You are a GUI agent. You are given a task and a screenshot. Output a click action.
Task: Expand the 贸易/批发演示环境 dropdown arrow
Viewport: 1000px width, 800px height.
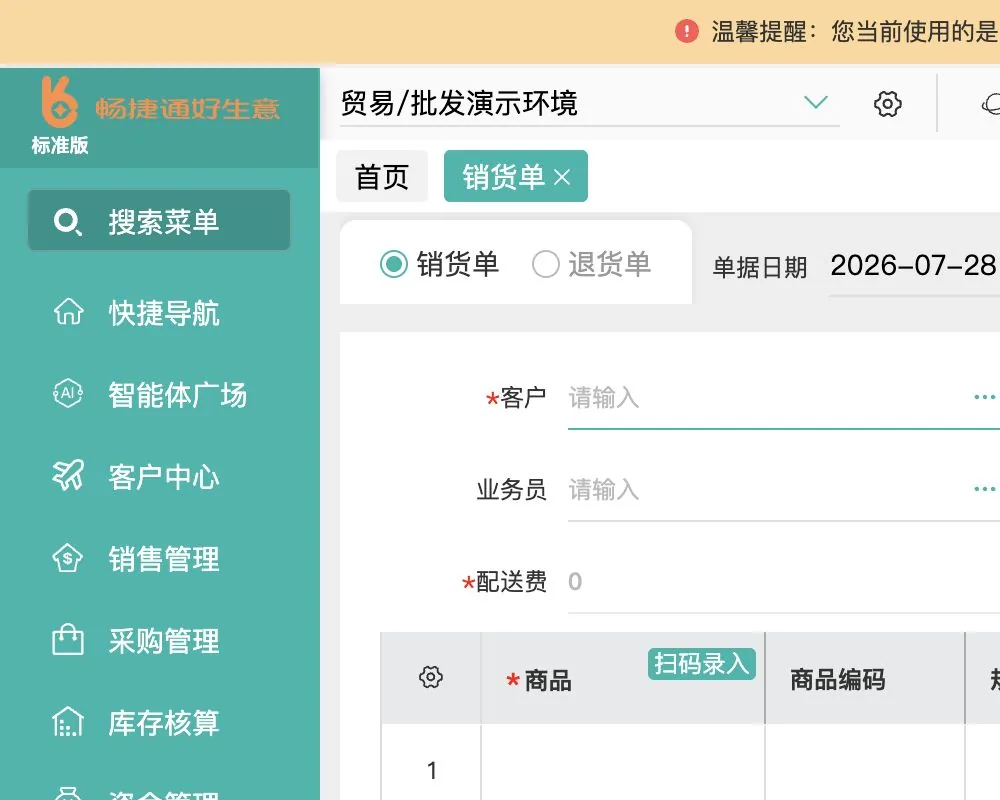click(816, 102)
